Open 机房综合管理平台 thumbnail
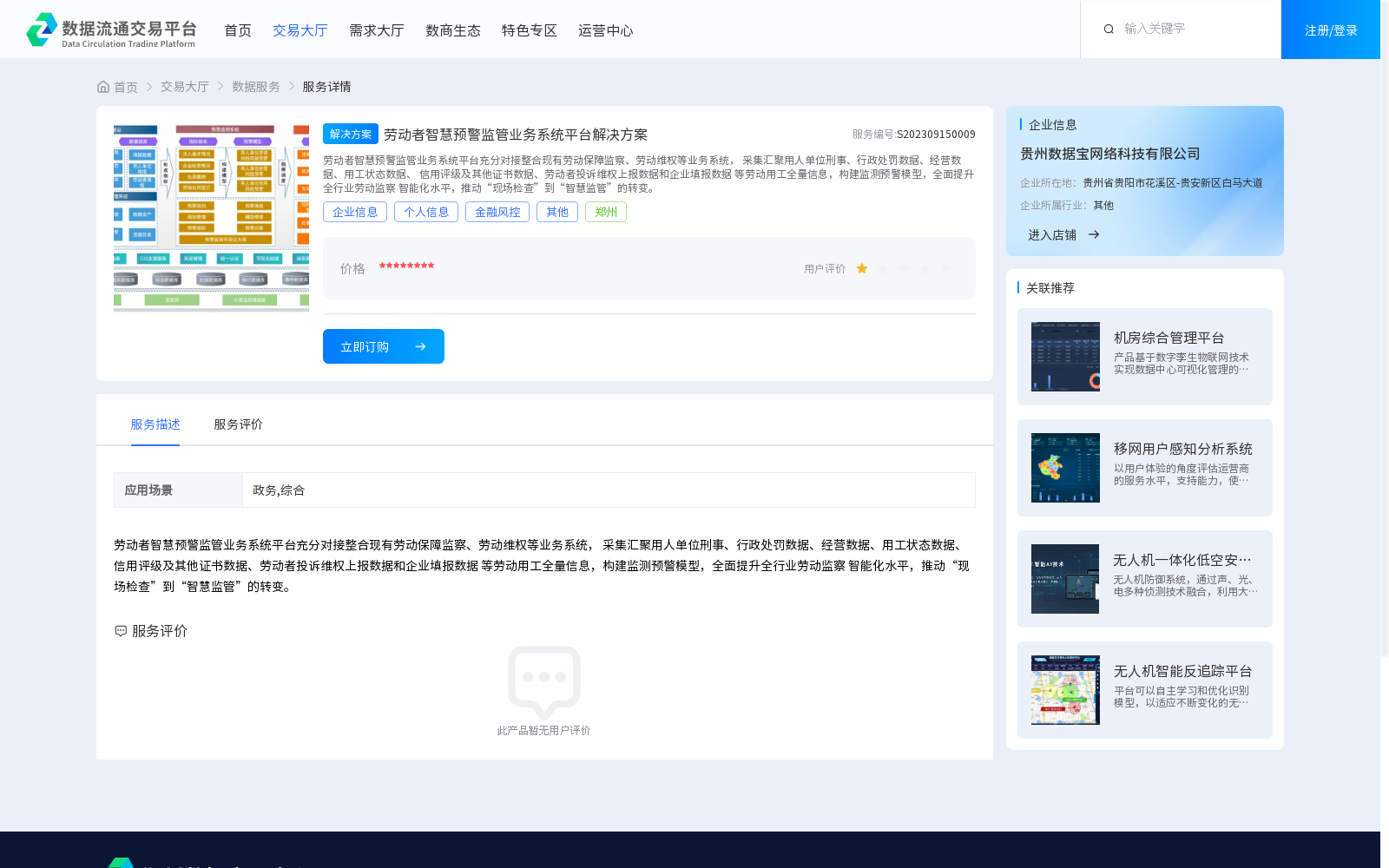The image size is (1389, 868). 1065,357
